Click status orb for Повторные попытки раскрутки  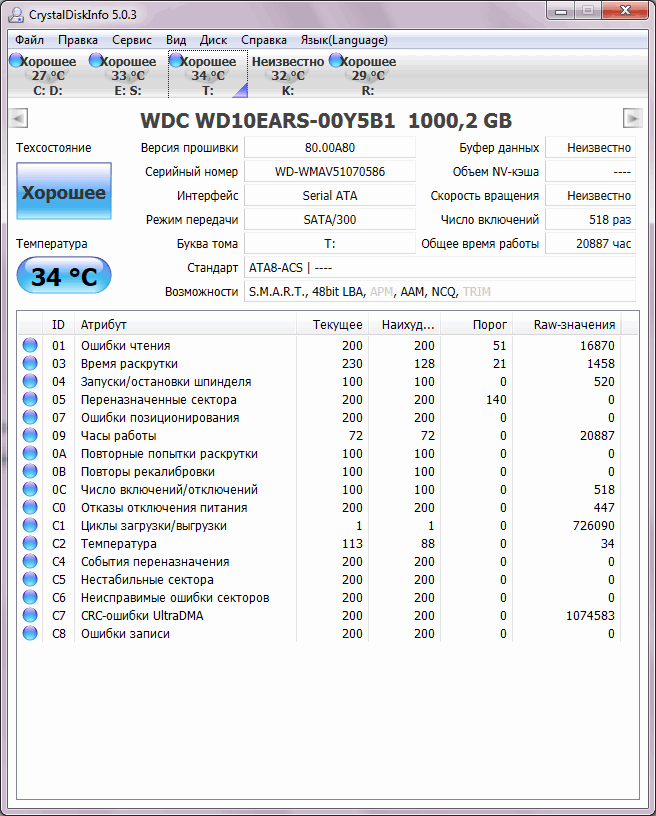click(x=30, y=453)
